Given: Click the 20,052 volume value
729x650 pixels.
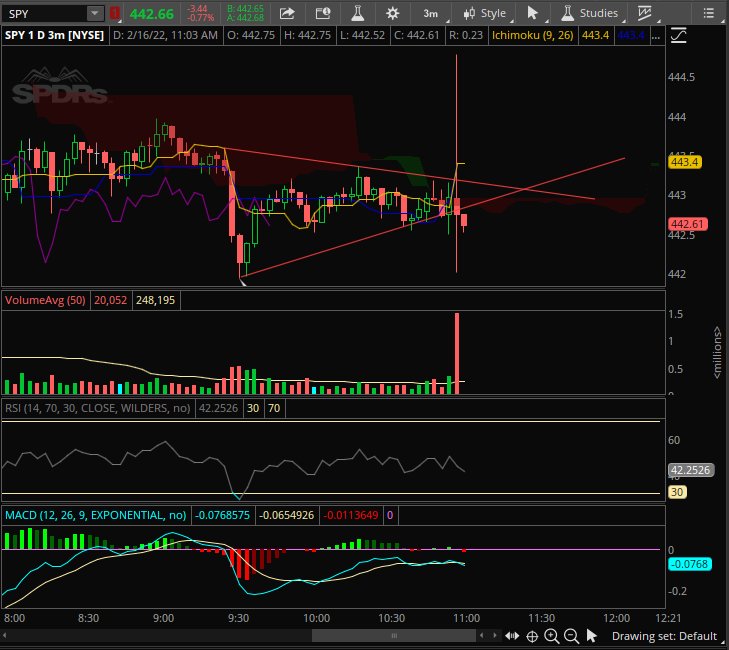Looking at the screenshot, I should (x=111, y=300).
